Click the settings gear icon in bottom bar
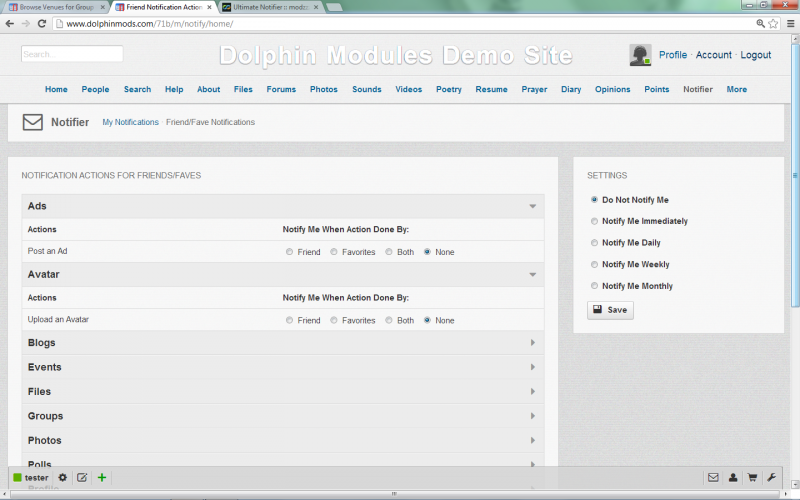800x500 pixels. coord(62,478)
